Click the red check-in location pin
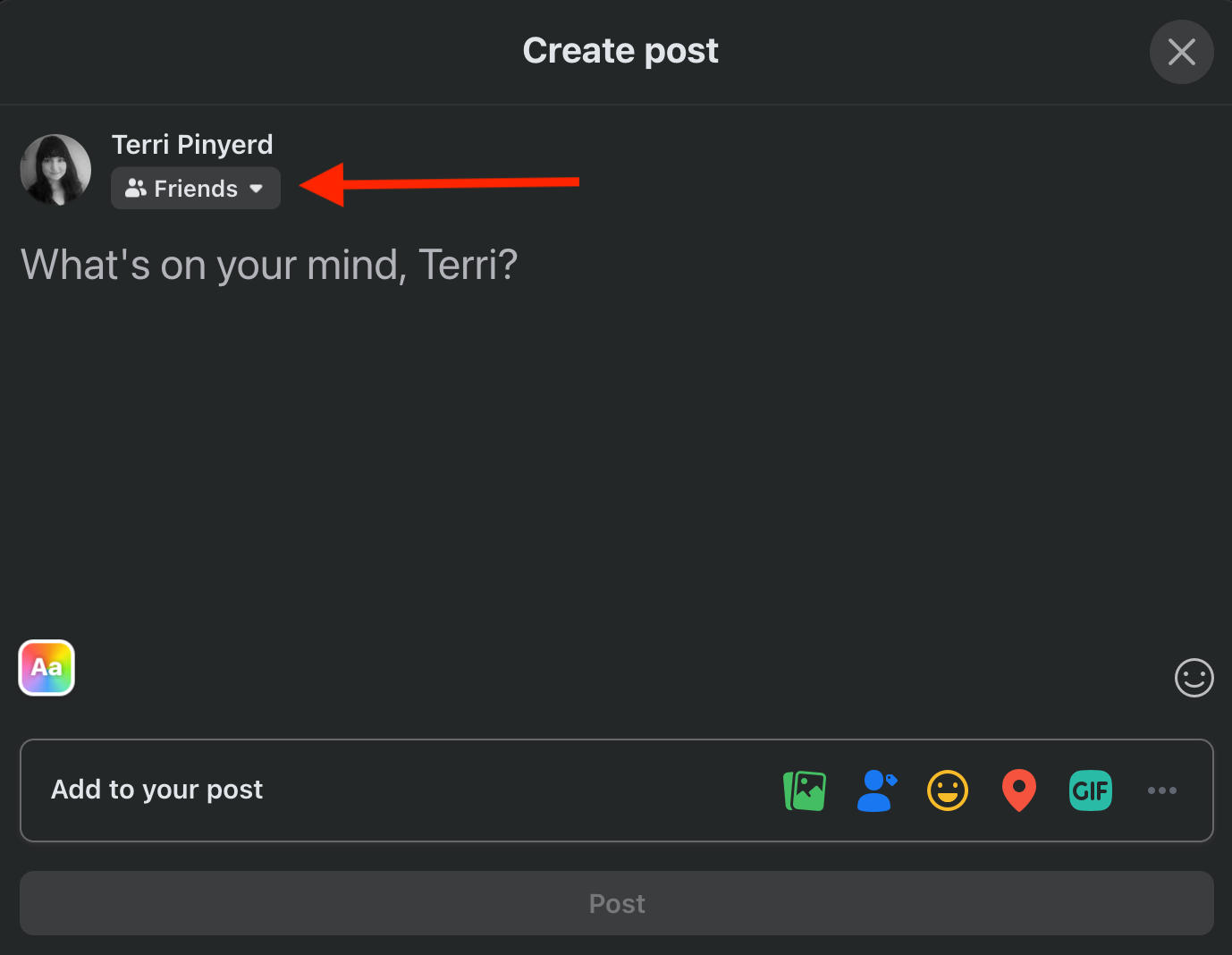The width and height of the screenshot is (1232, 955). tap(1019, 790)
